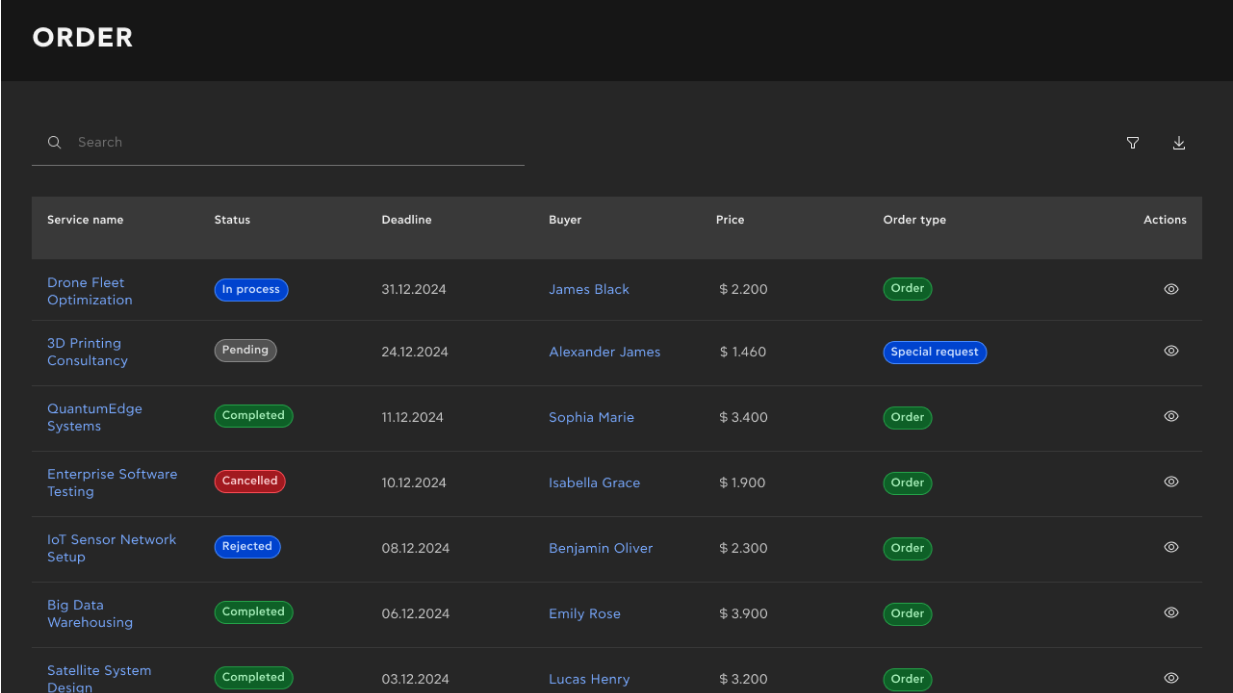The image size is (1233, 693).
Task: Click the search magnifier icon
Action: click(54, 142)
